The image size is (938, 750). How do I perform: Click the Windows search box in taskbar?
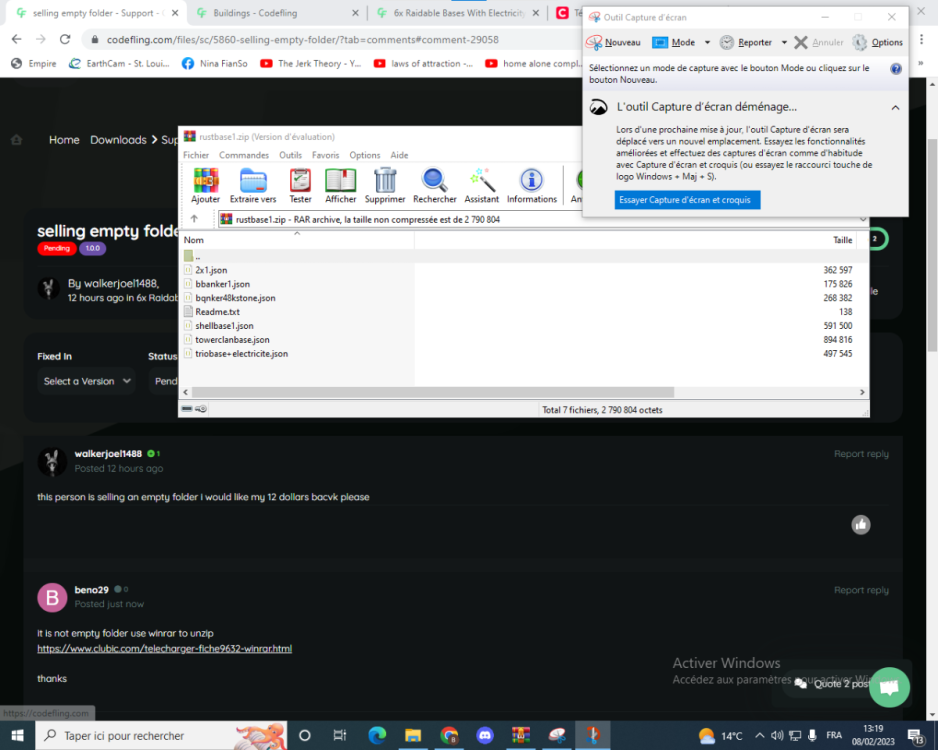[x=140, y=735]
